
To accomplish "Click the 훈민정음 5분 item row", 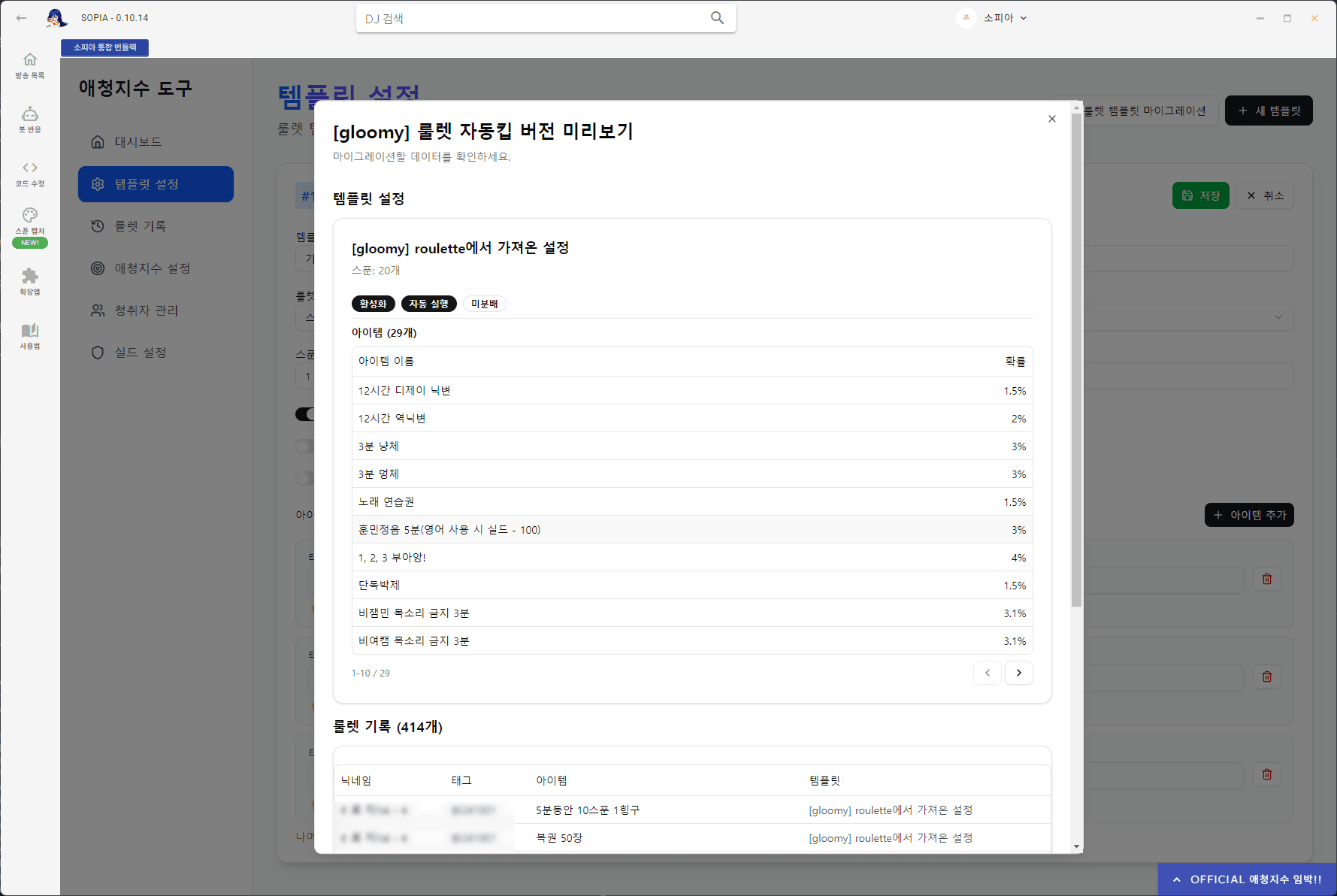I will click(691, 530).
